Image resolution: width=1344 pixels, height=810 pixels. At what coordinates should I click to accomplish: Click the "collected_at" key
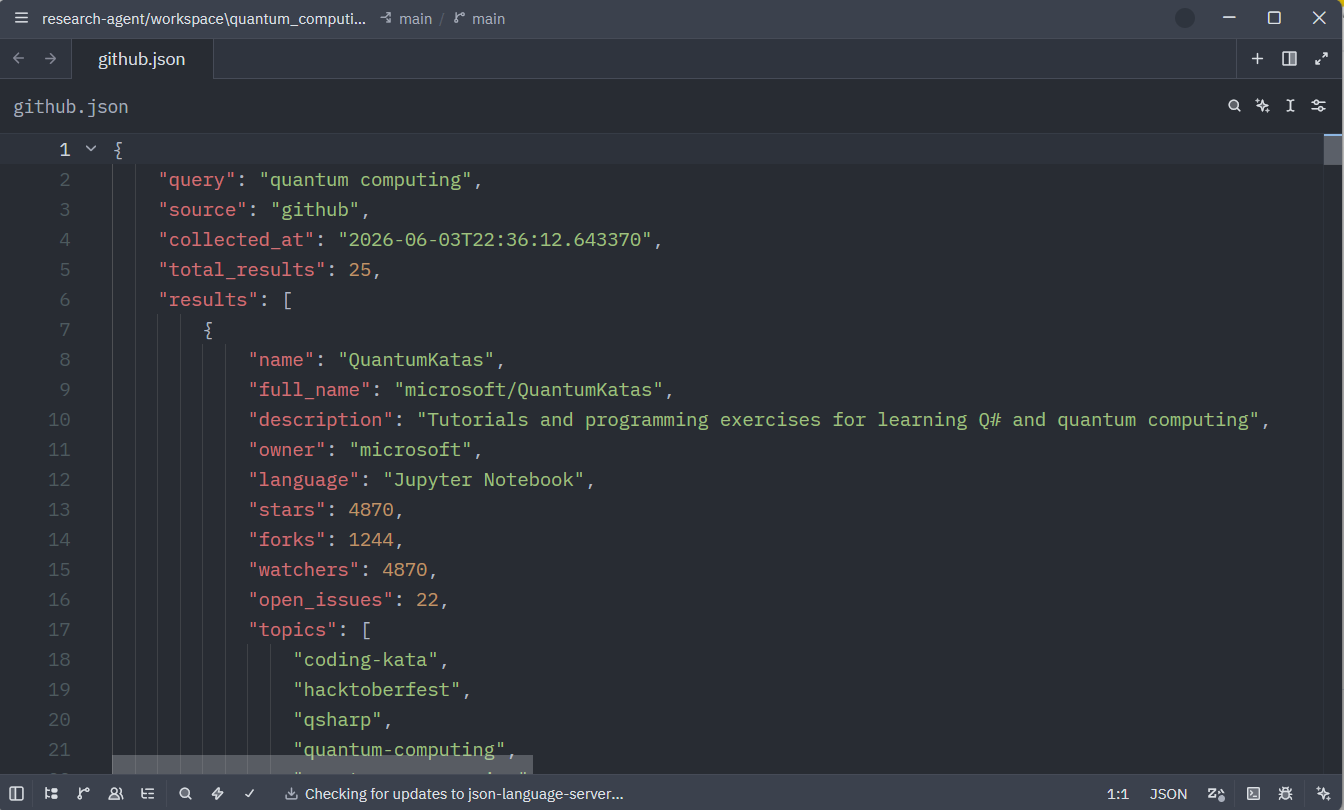[237, 240]
